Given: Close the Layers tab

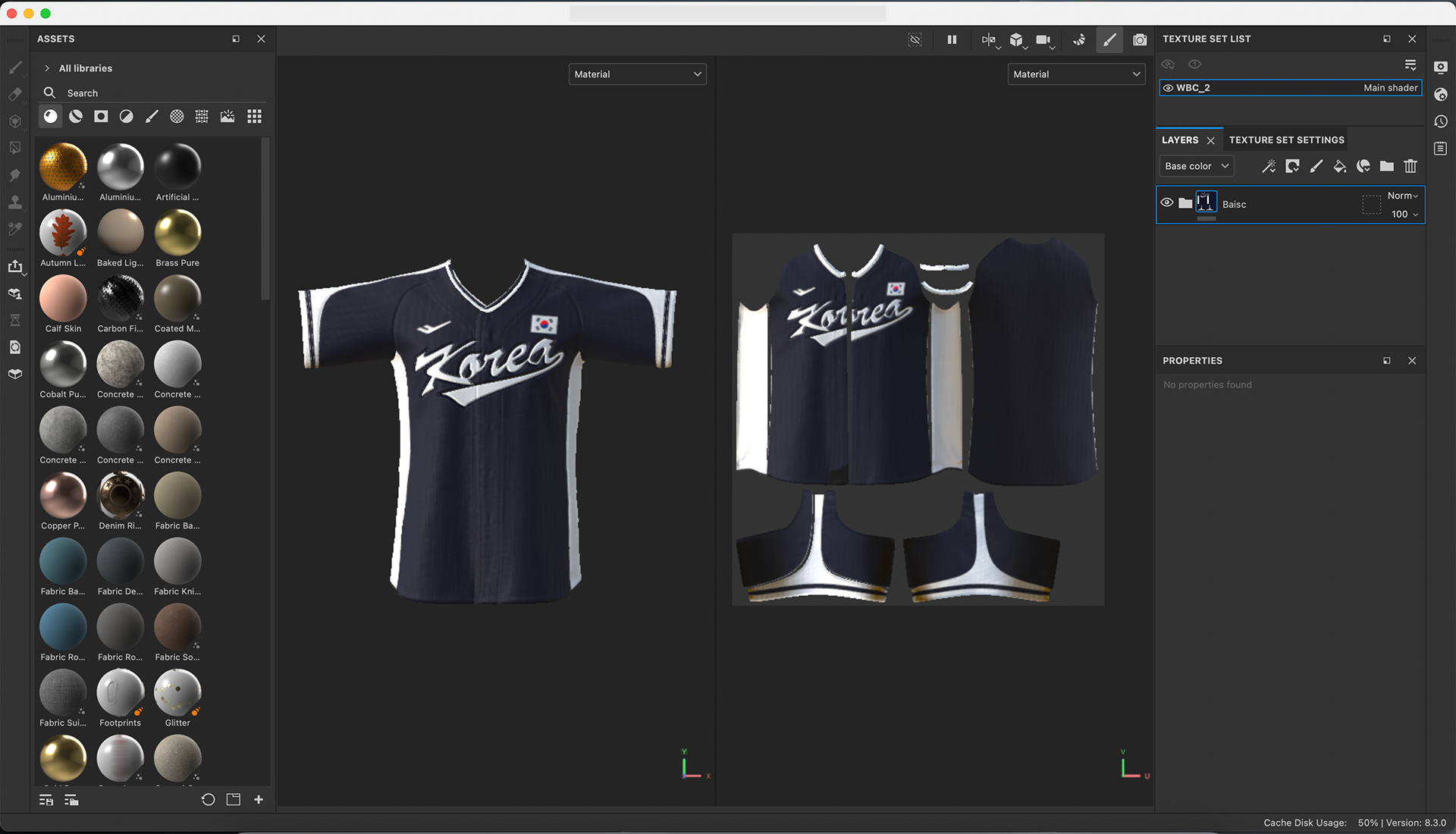Looking at the screenshot, I should (1211, 140).
